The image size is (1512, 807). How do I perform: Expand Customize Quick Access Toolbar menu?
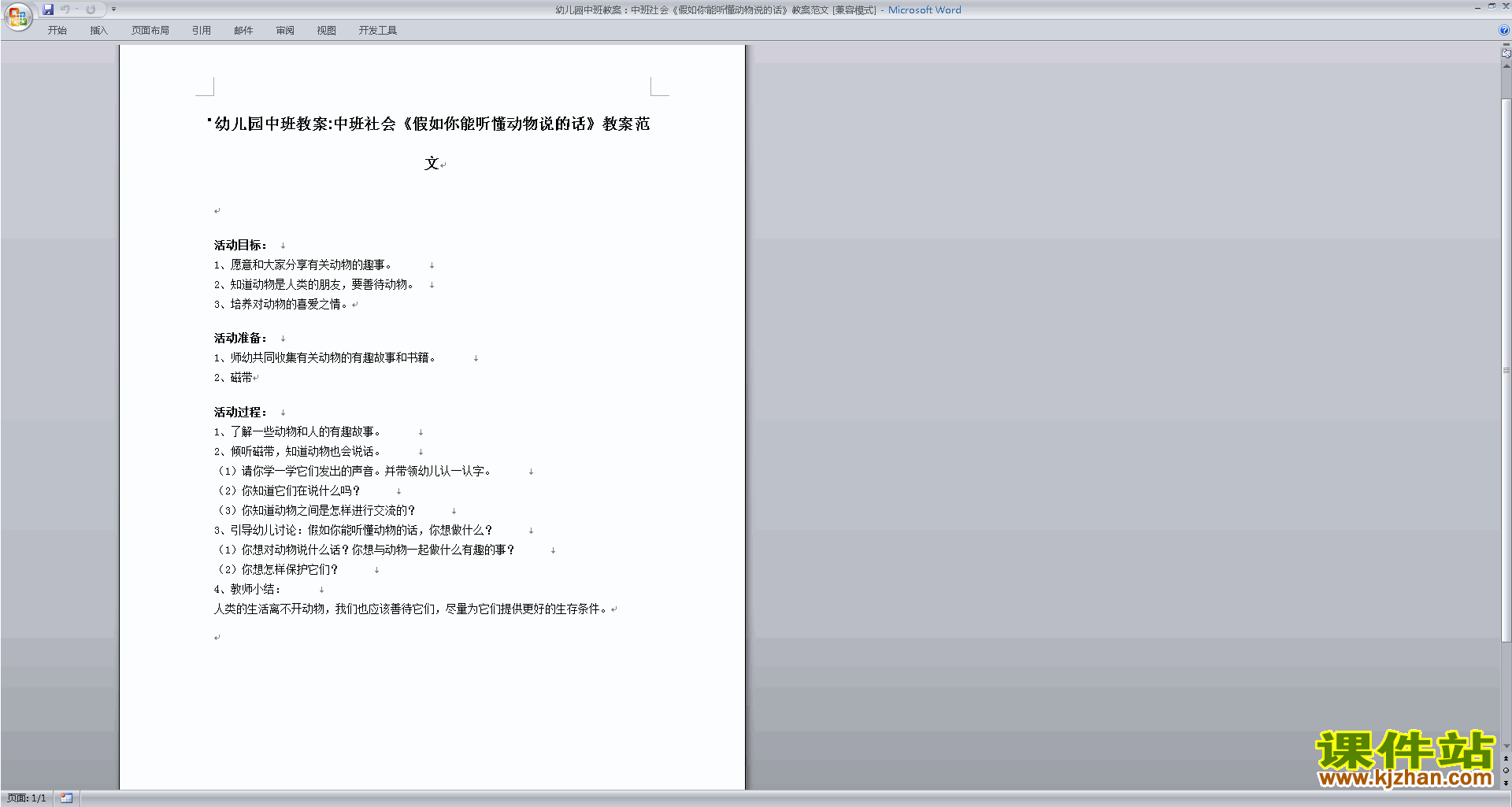click(113, 9)
